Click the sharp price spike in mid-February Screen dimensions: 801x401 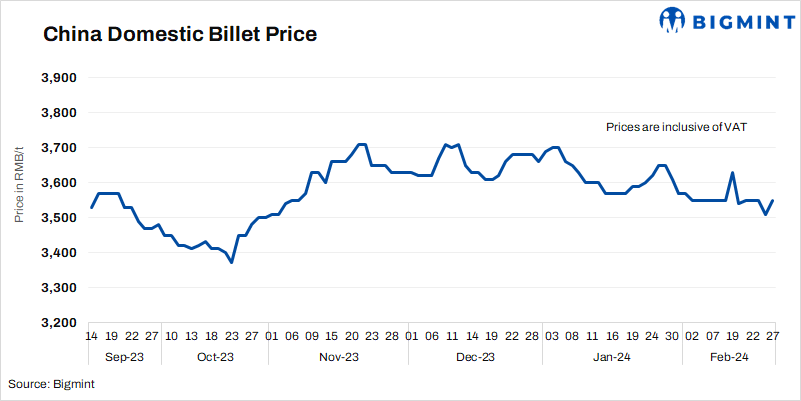pos(733,173)
